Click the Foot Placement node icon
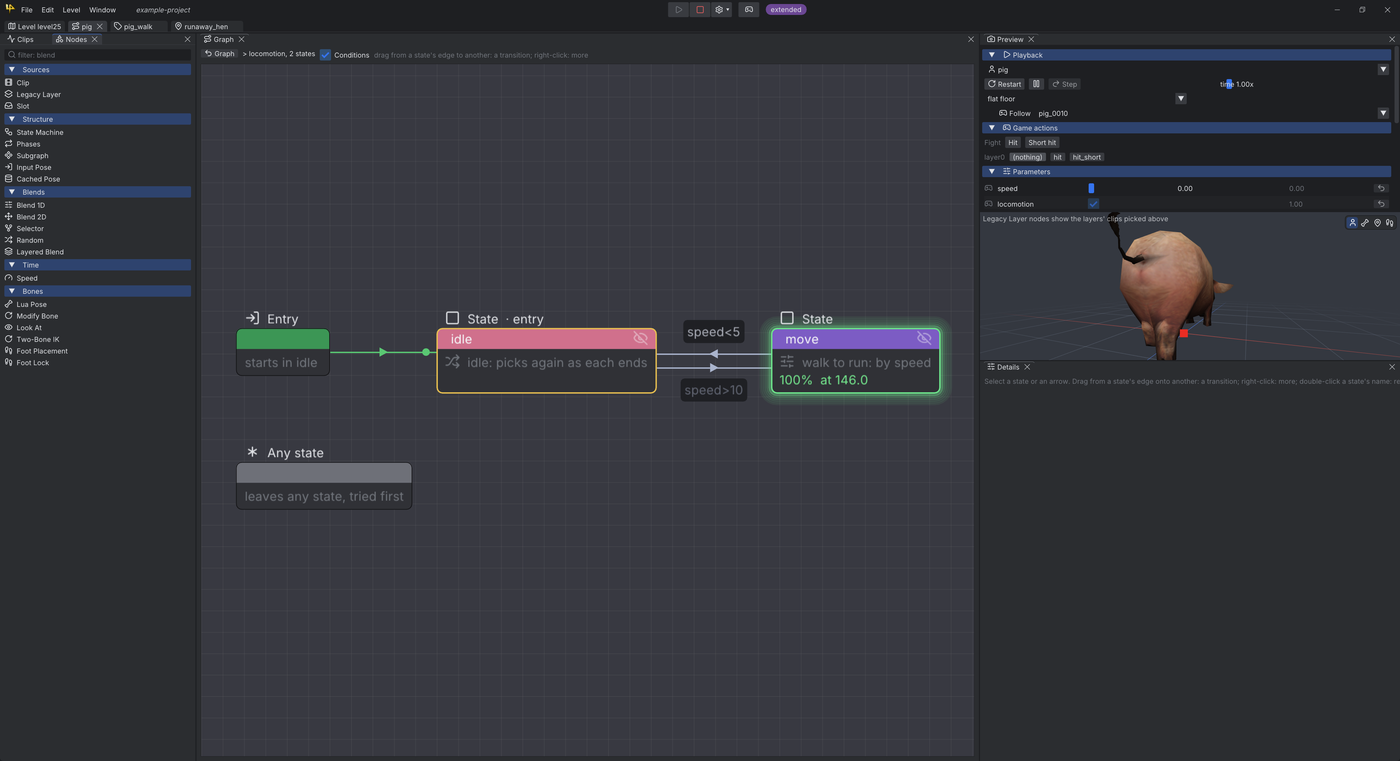 pyautogui.click(x=9, y=351)
